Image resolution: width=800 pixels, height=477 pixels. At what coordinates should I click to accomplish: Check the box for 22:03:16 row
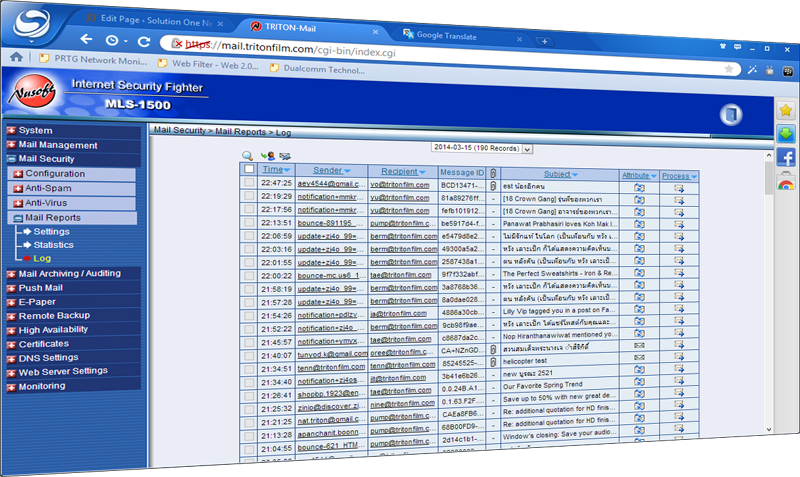(x=248, y=249)
